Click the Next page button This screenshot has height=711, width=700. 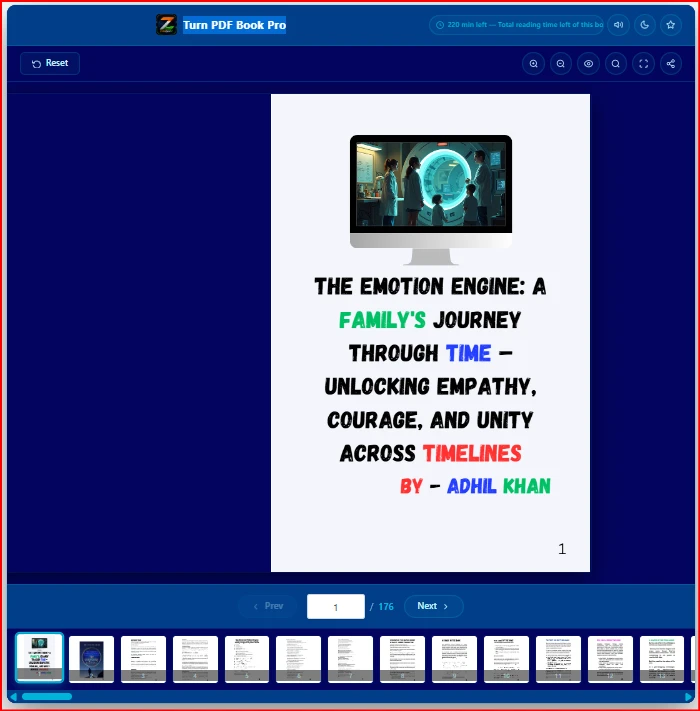click(x=433, y=606)
